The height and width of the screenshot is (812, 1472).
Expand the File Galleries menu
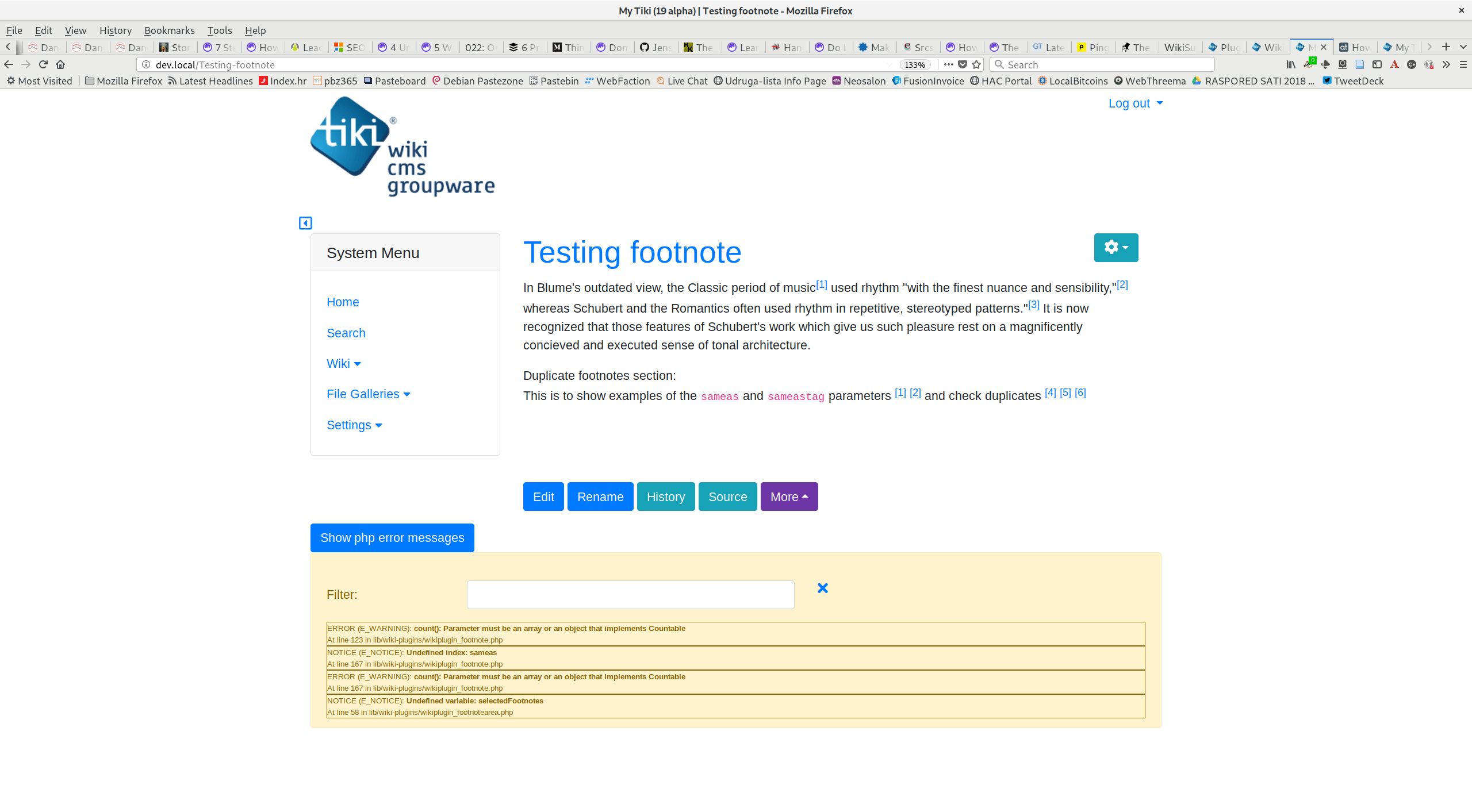pos(369,394)
